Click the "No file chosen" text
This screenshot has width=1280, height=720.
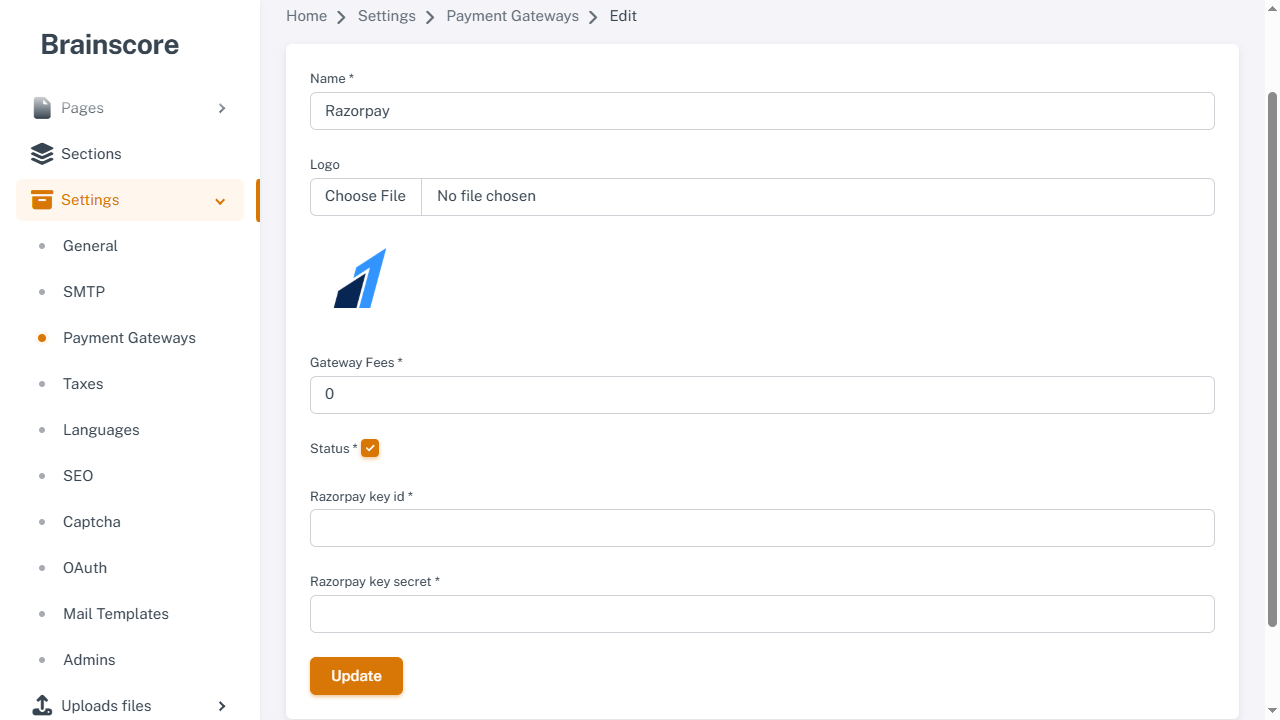click(x=486, y=197)
